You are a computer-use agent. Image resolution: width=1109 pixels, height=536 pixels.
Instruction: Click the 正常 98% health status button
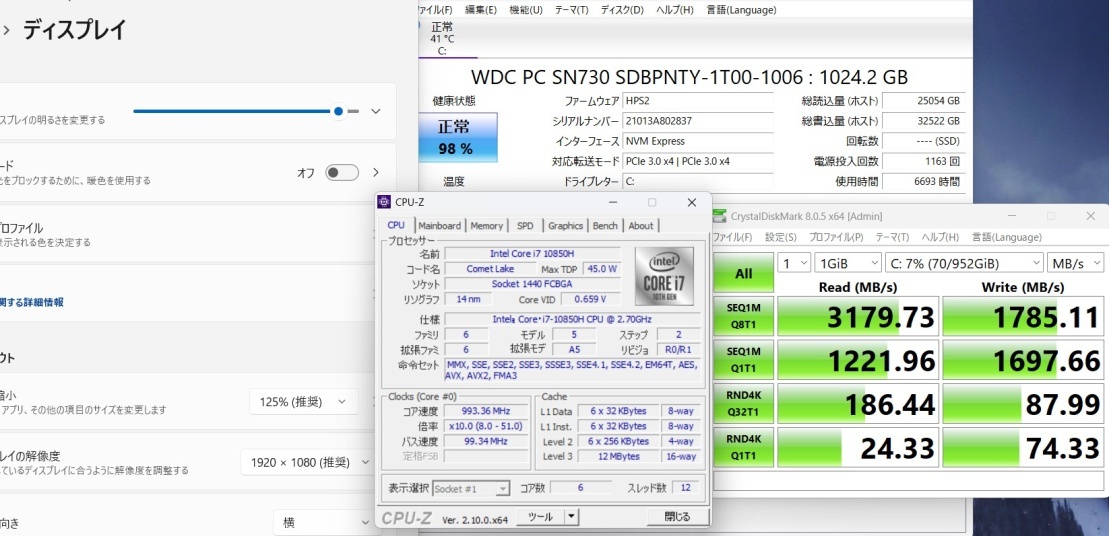458,137
